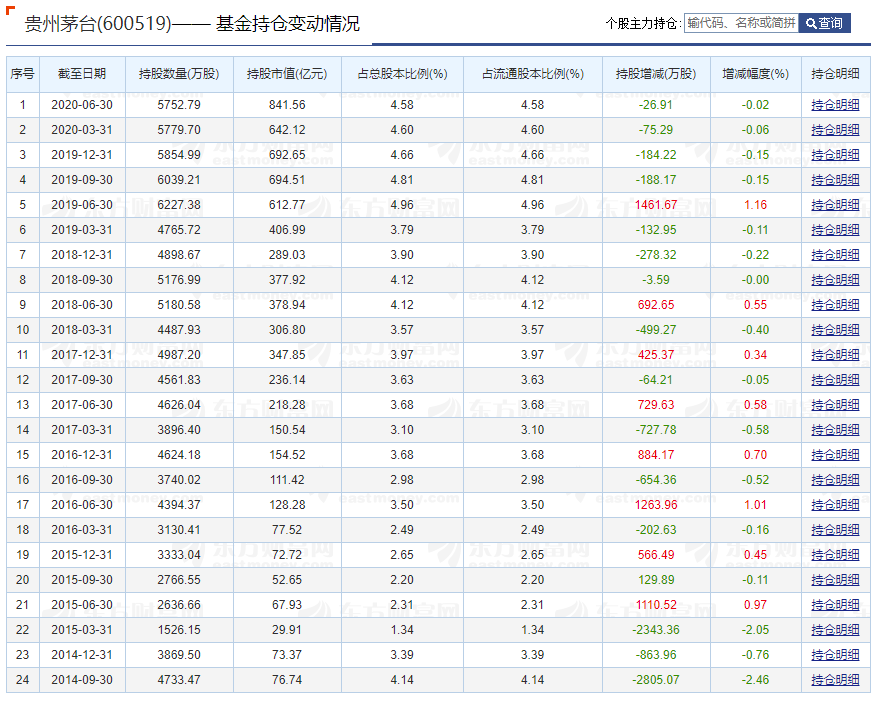Click the share change value -26.91
The height and width of the screenshot is (702, 876).
(x=656, y=105)
